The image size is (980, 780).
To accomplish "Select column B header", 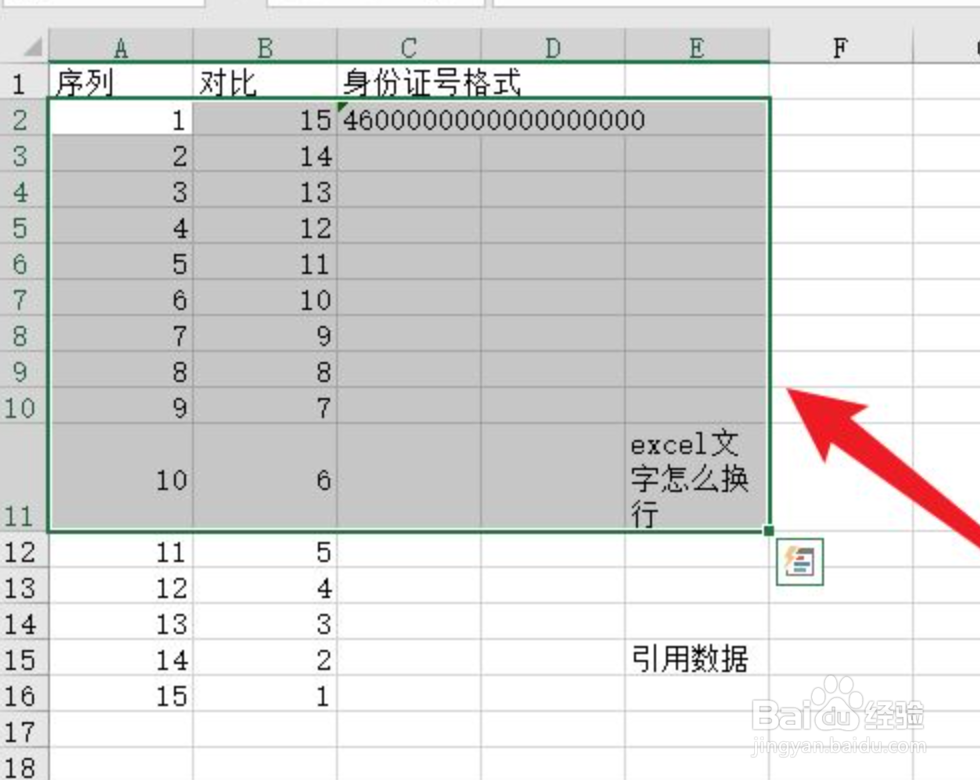I will click(x=265, y=47).
